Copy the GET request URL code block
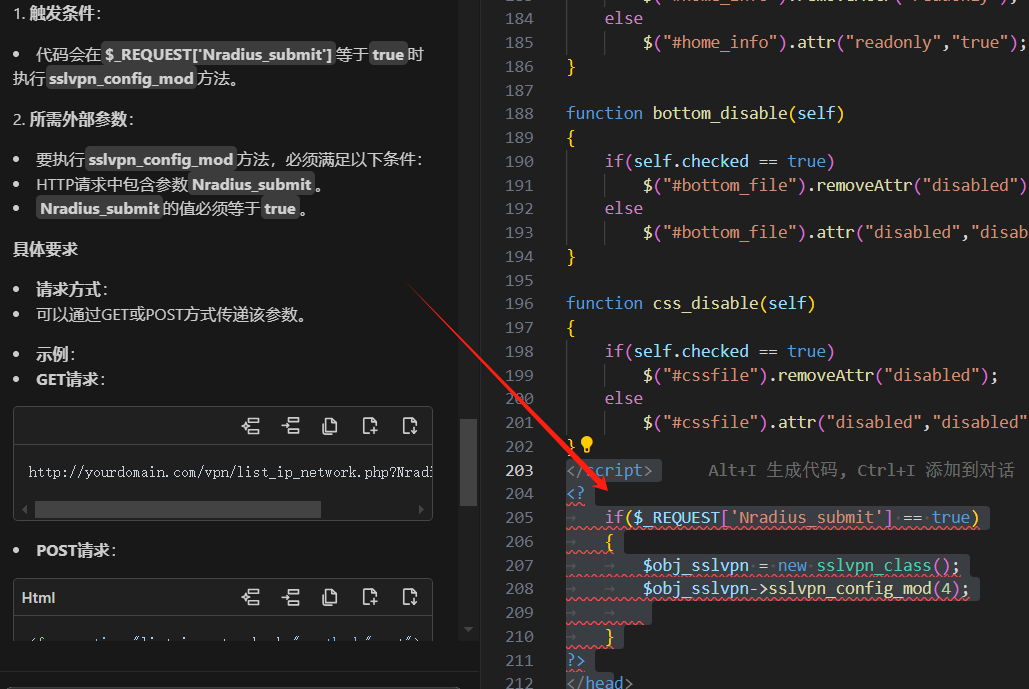Viewport: 1029px width, 689px height. click(330, 427)
